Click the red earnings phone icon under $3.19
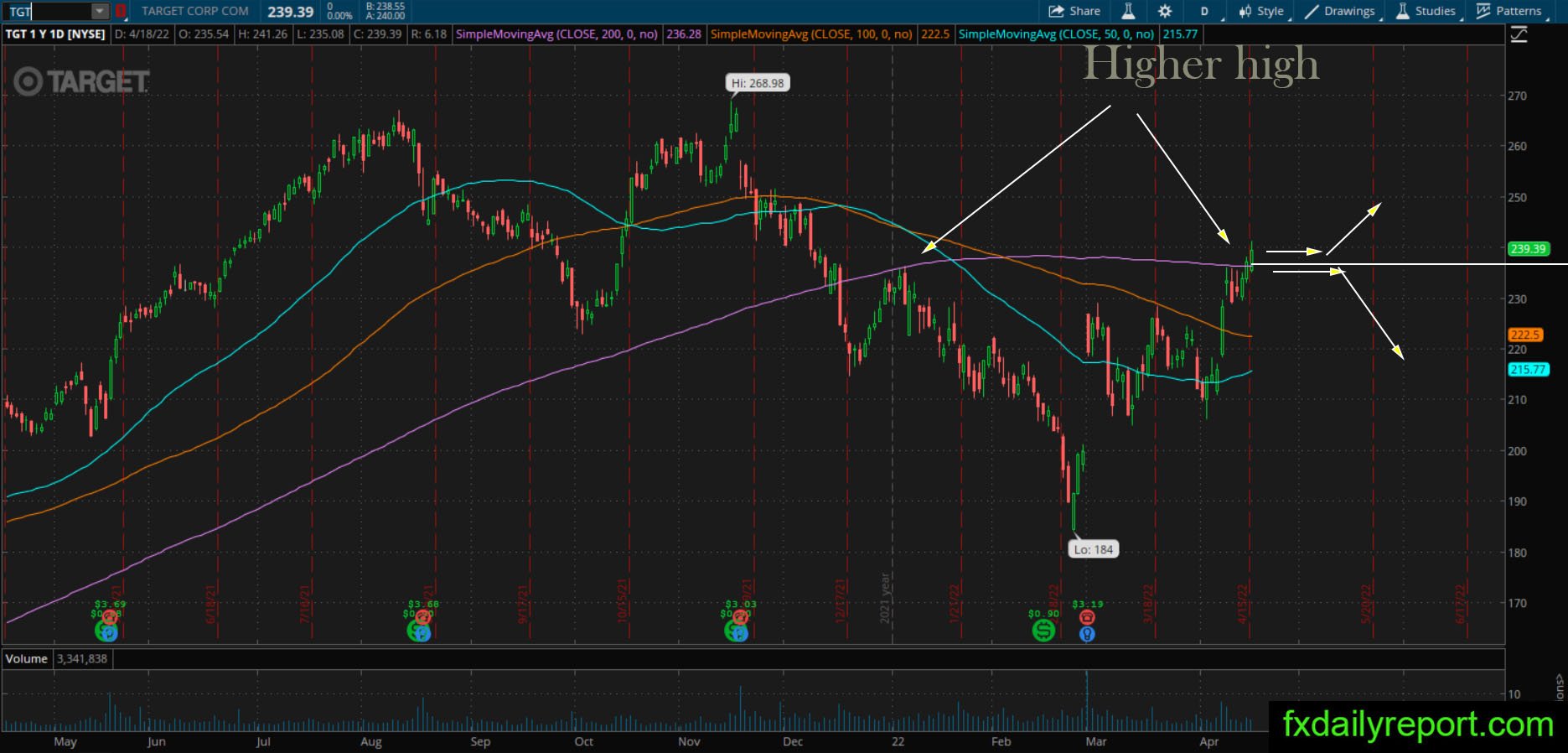1568x753 pixels. [x=1087, y=617]
